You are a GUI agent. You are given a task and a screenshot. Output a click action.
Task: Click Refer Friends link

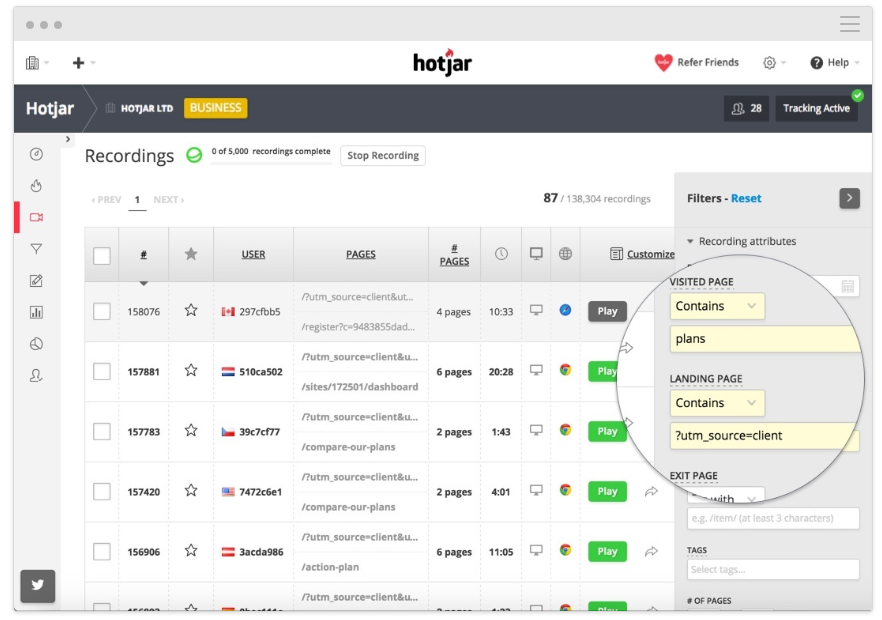696,62
